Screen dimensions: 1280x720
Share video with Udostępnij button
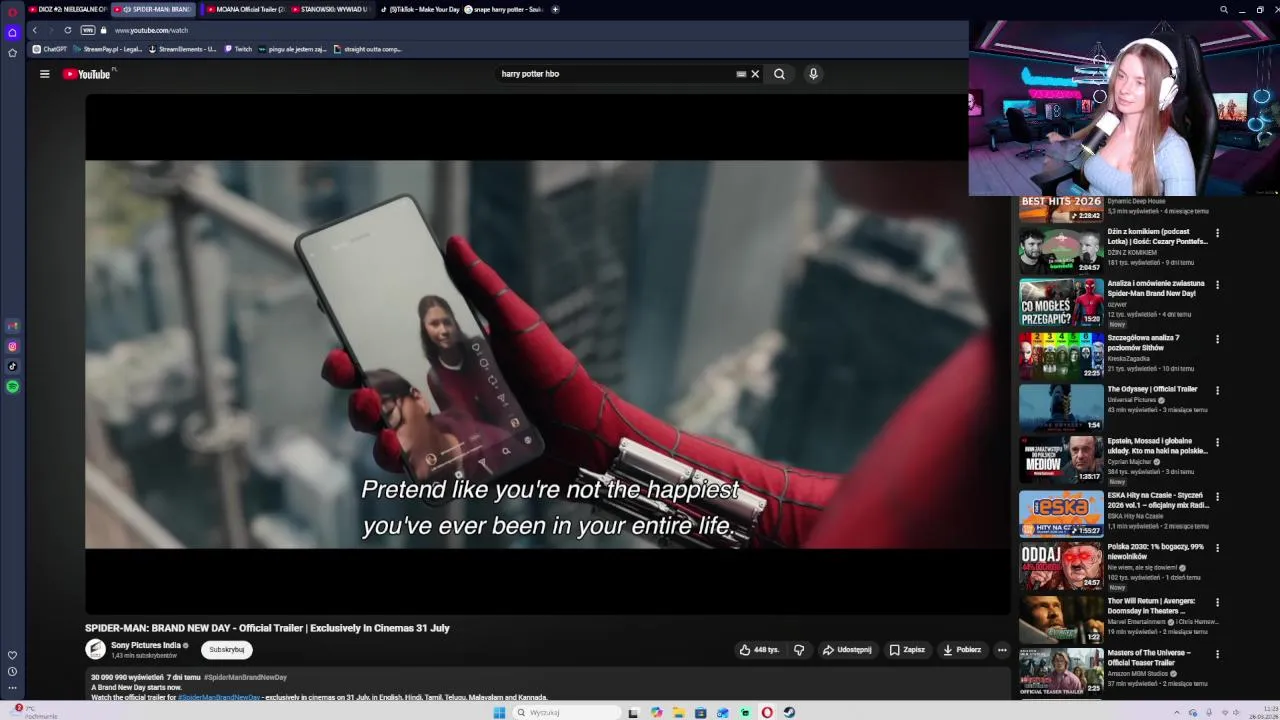pos(847,650)
